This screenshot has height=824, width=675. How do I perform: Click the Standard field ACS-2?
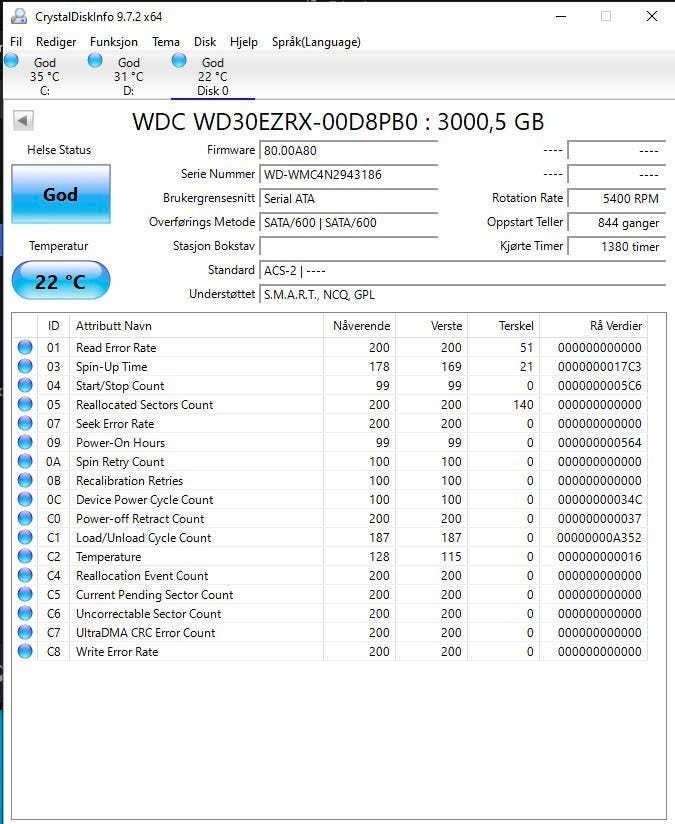point(463,271)
